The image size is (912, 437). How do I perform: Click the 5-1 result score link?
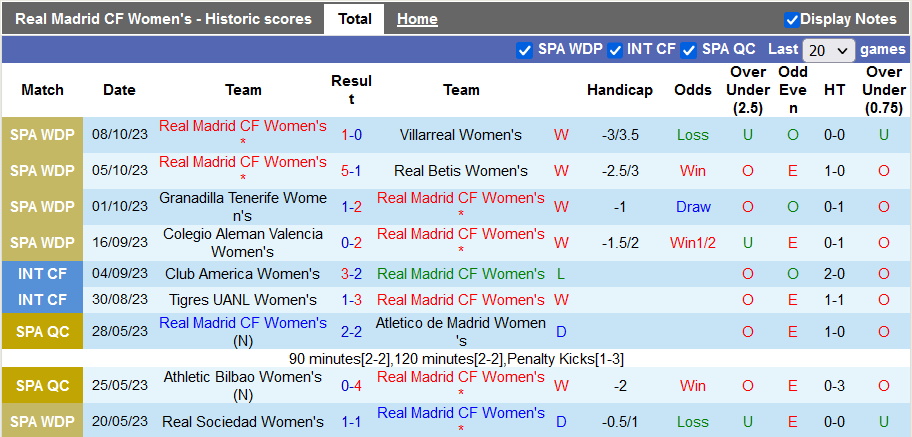(351, 171)
